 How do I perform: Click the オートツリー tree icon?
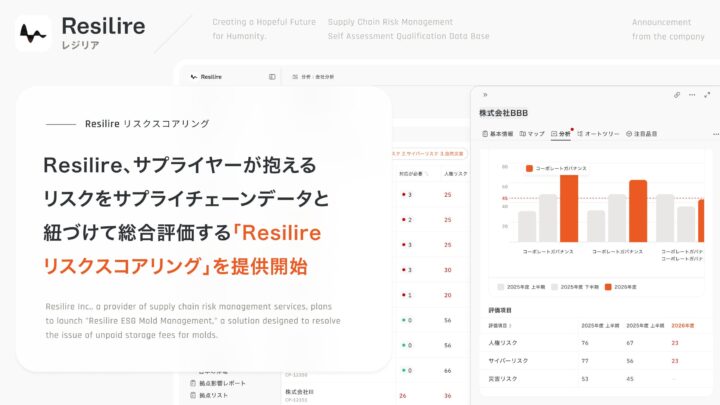(580, 134)
